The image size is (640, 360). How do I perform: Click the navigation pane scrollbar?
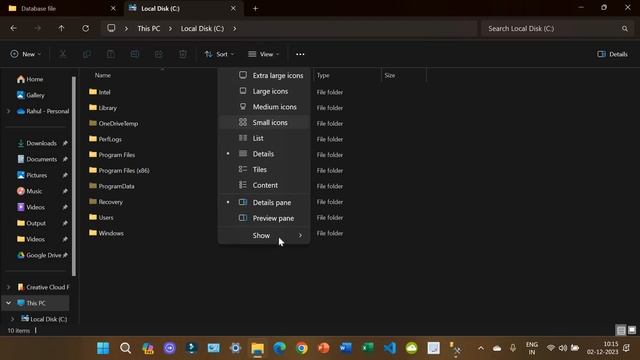click(74, 176)
